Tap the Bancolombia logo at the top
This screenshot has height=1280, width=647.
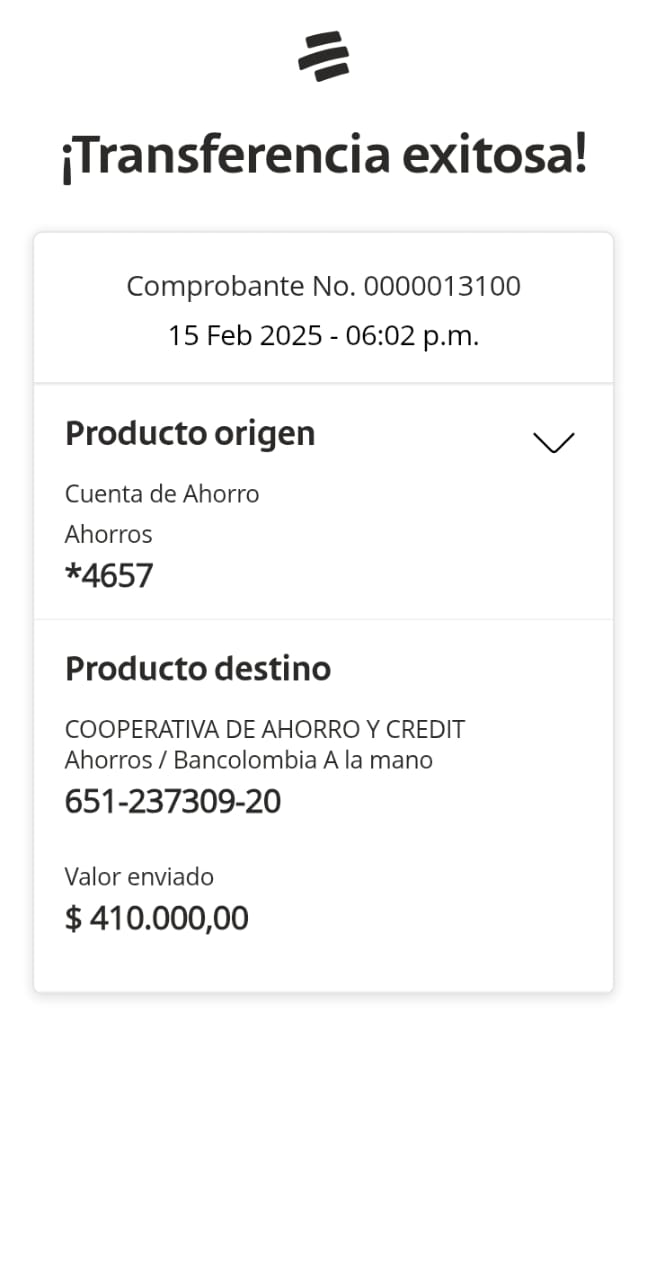coord(323,56)
